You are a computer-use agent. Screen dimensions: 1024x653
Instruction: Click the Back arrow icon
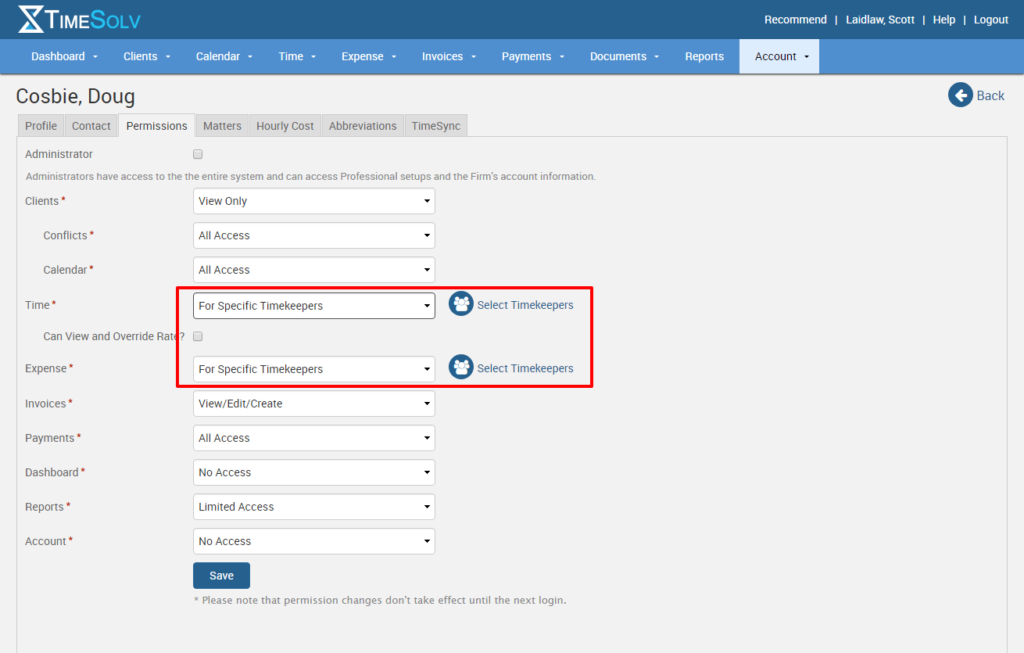coord(958,95)
